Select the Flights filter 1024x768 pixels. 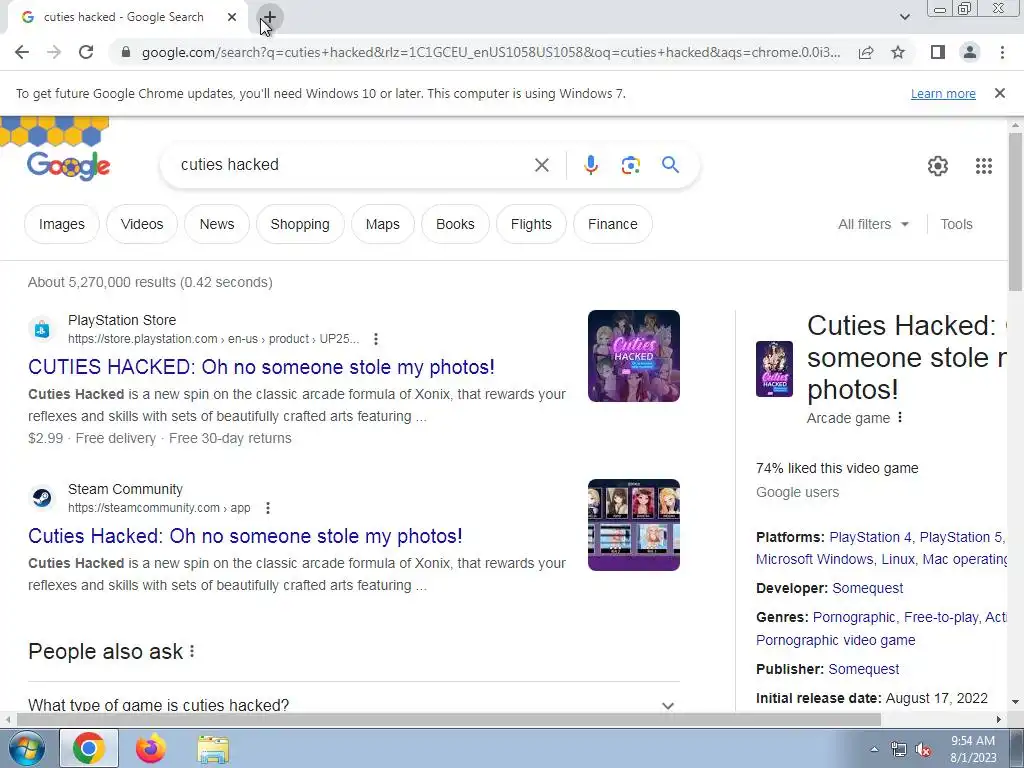[x=531, y=224]
